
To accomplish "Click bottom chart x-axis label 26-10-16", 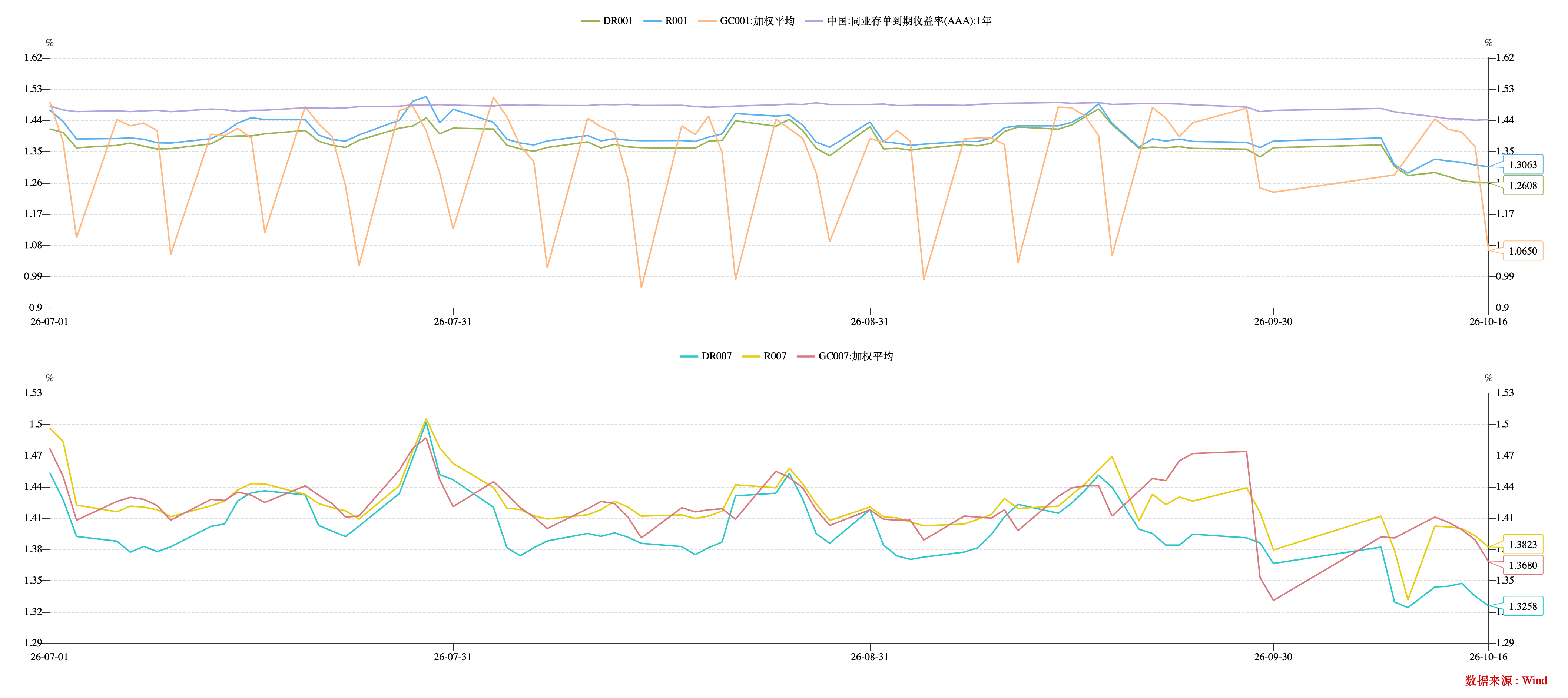I will [1488, 657].
